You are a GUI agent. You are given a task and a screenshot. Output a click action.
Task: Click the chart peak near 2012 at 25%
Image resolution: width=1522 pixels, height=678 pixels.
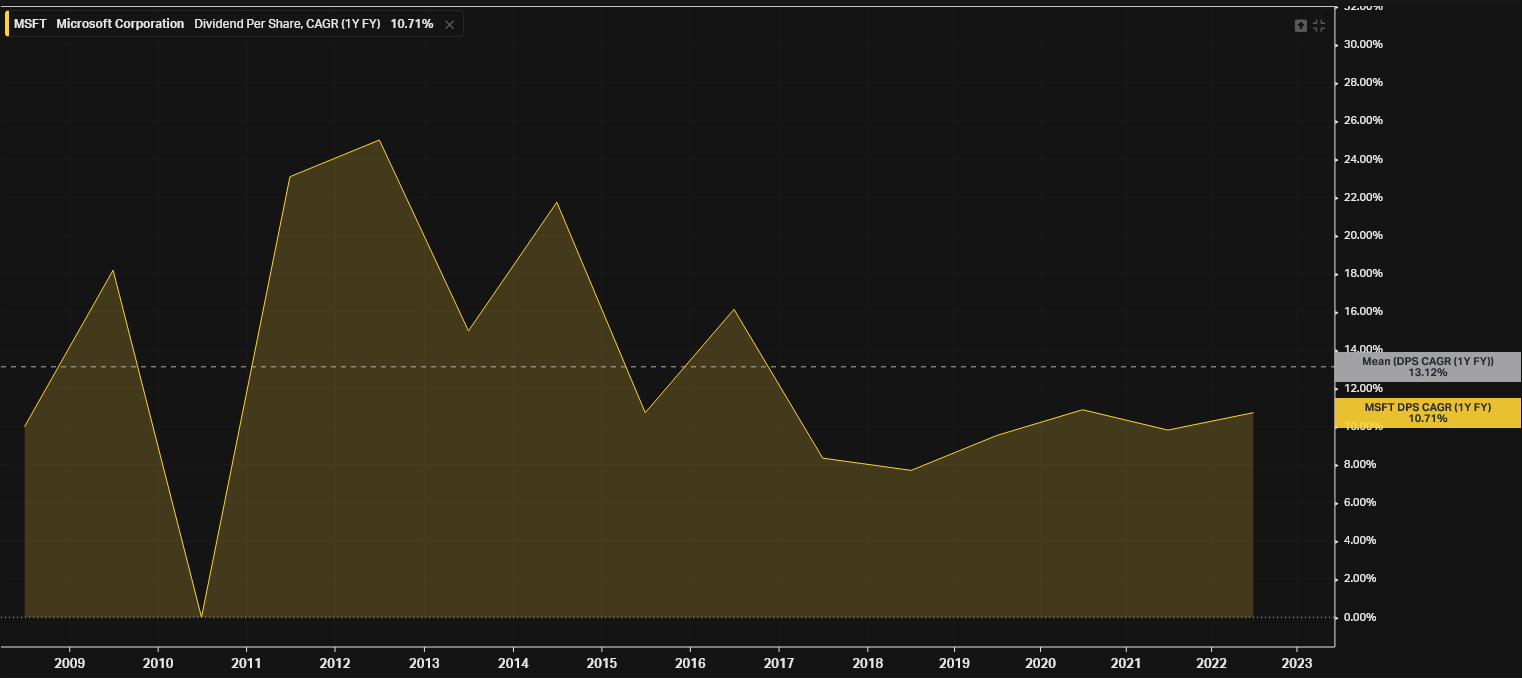click(x=379, y=140)
